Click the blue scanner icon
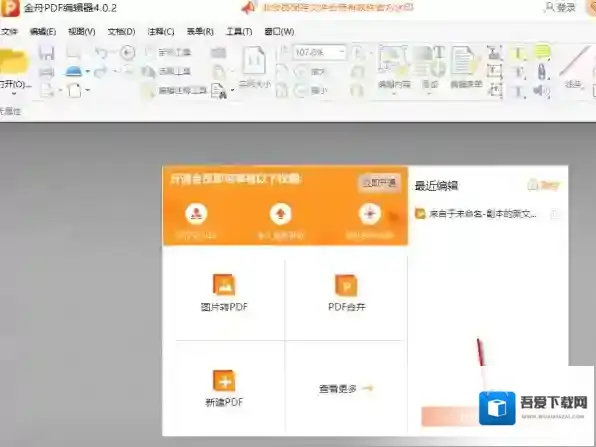 click(x=74, y=71)
